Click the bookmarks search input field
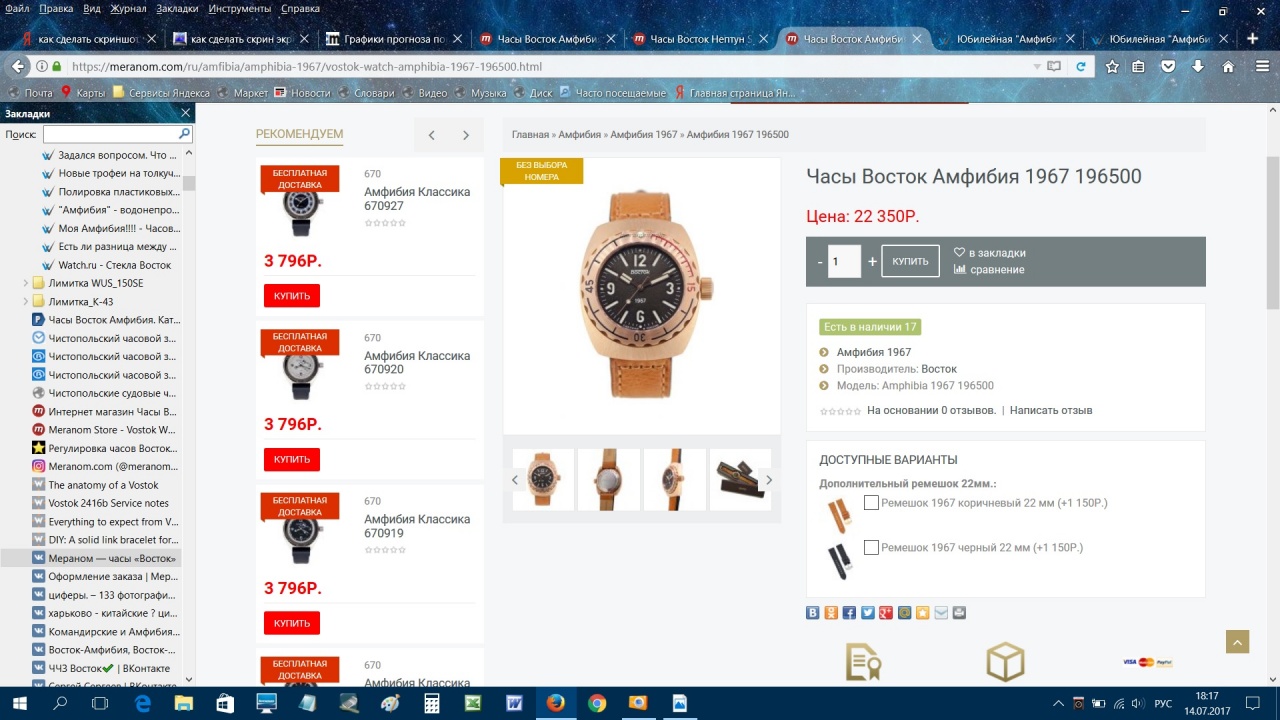 (x=116, y=134)
